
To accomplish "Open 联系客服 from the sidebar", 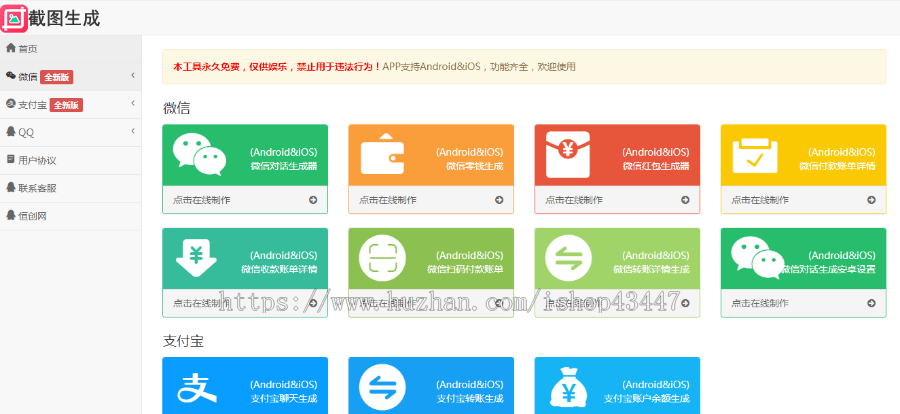I will 71,188.
